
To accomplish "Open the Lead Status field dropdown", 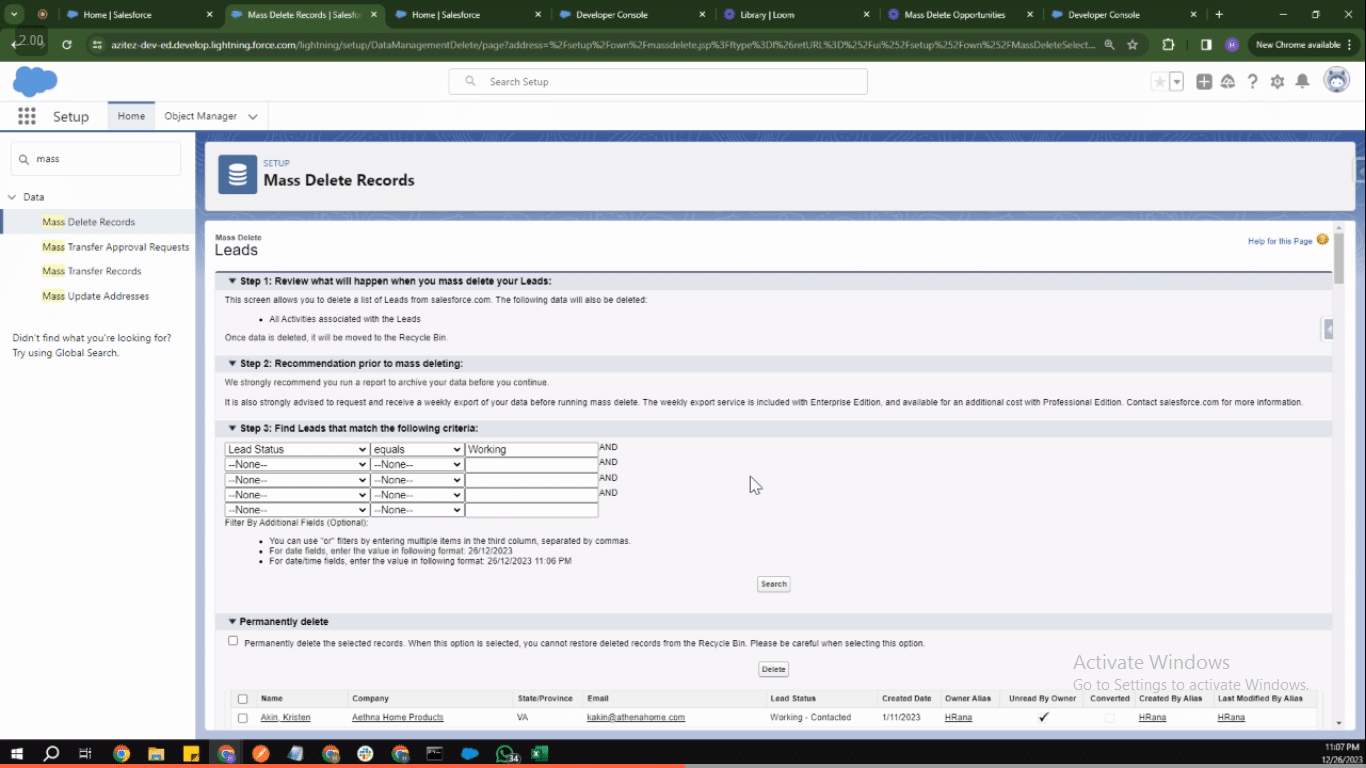I will point(297,450).
